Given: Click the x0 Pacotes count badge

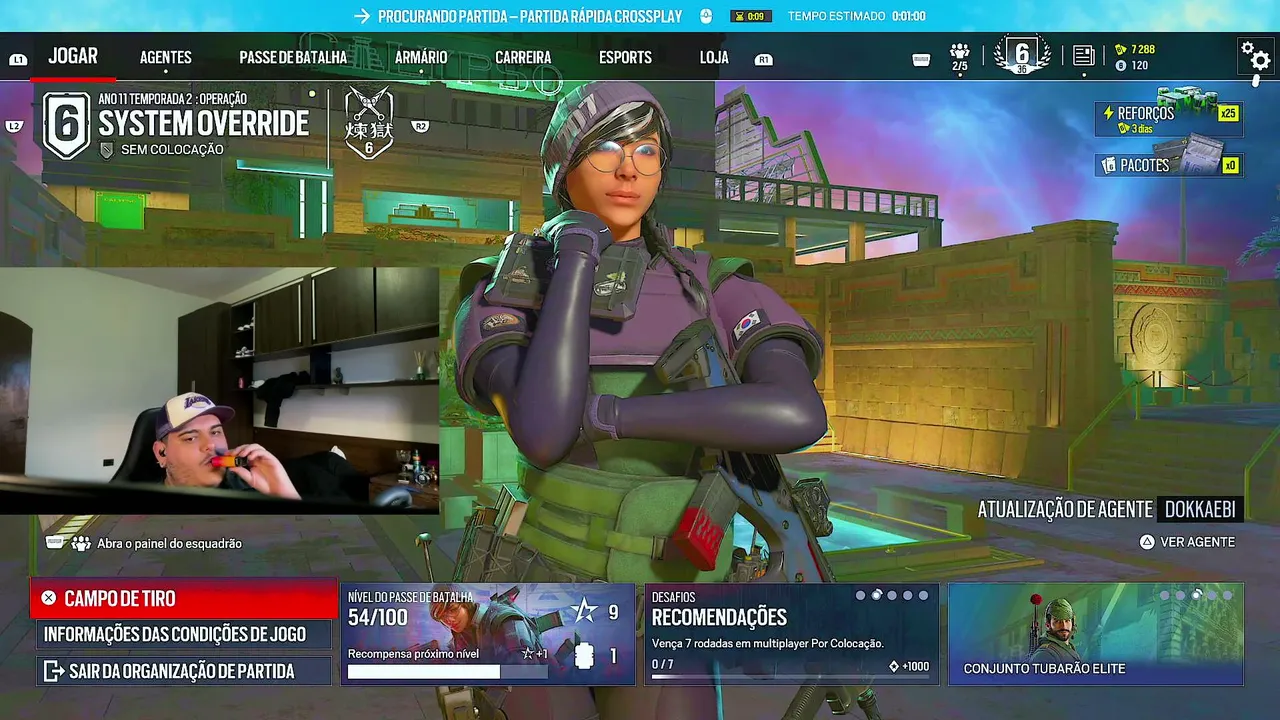Looking at the screenshot, I should coord(1230,165).
